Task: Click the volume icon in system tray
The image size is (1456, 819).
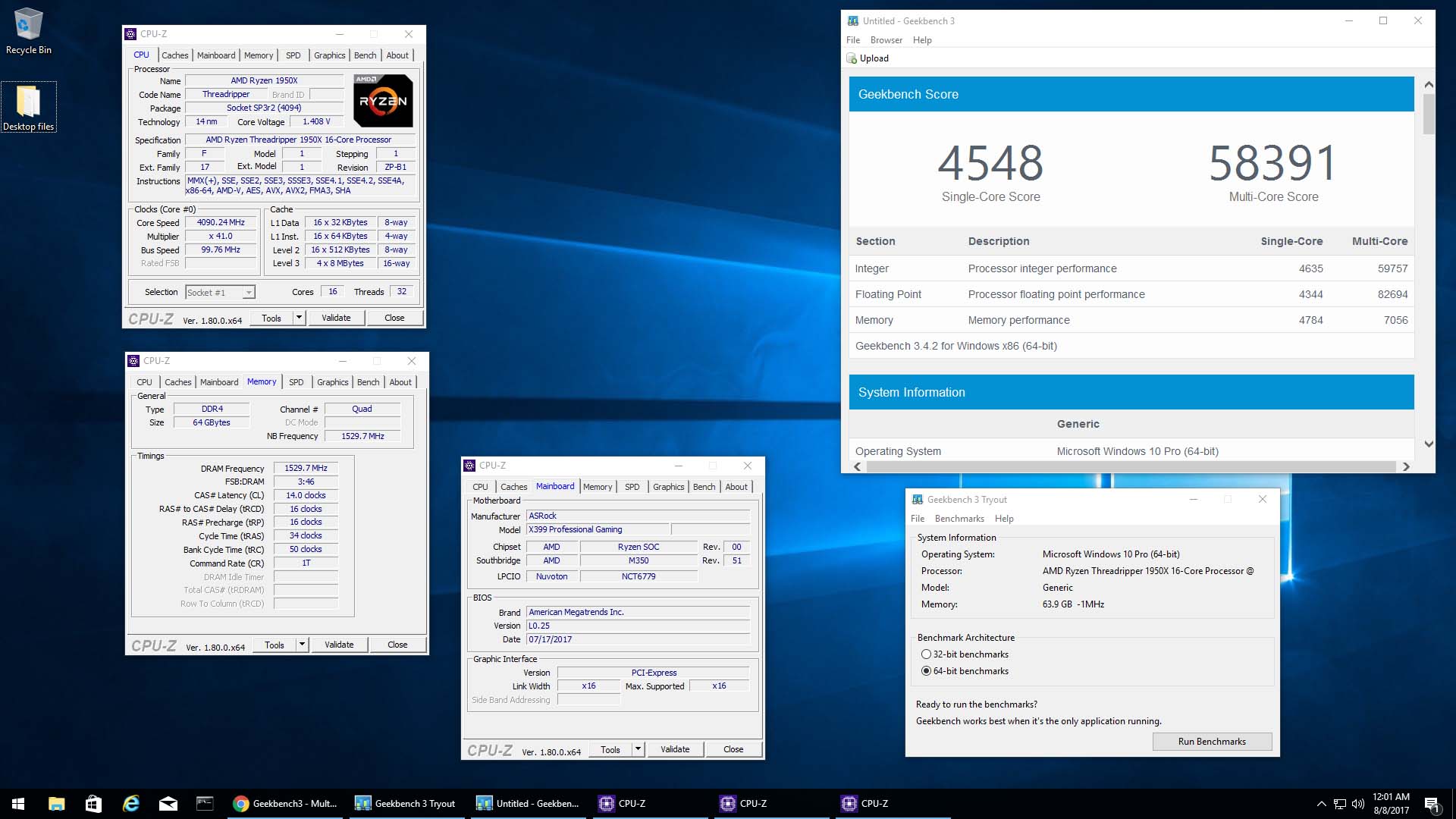Action: click(x=1357, y=804)
